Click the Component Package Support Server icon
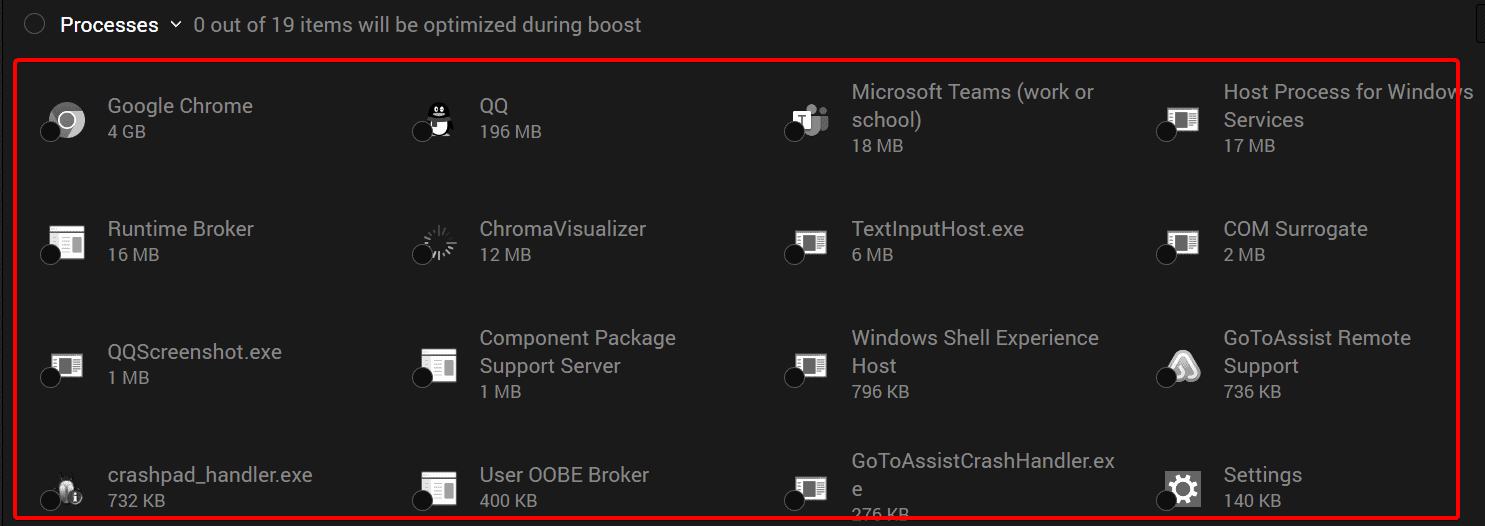Viewport: 1485px width, 526px height. (x=439, y=365)
